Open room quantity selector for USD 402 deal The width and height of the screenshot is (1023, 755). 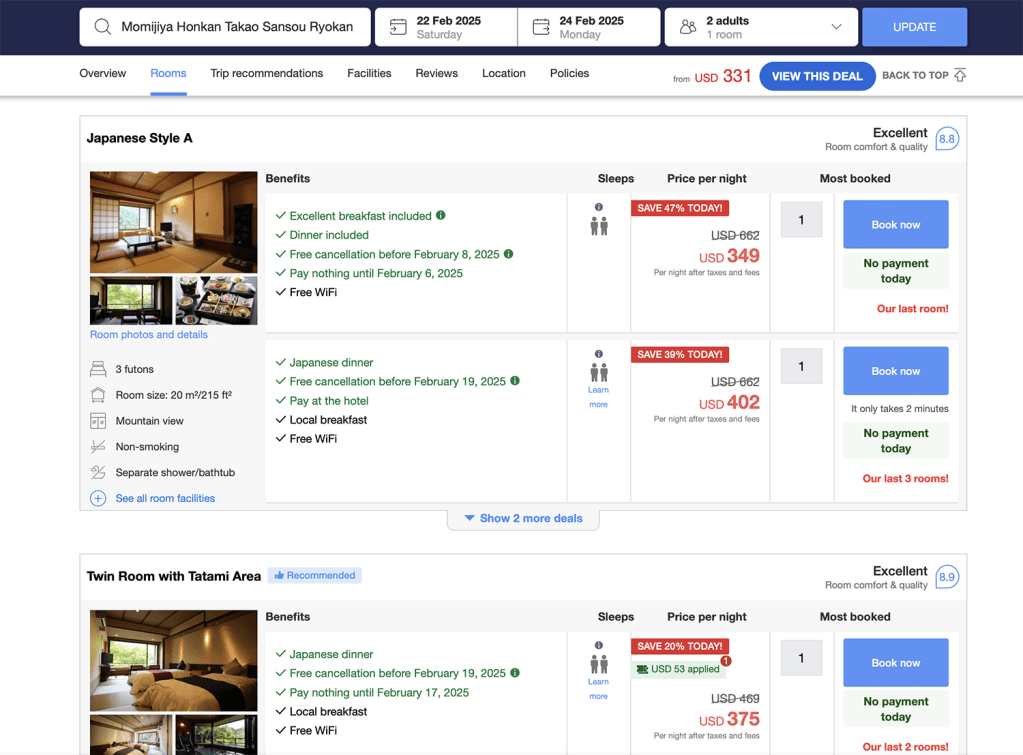pos(801,367)
